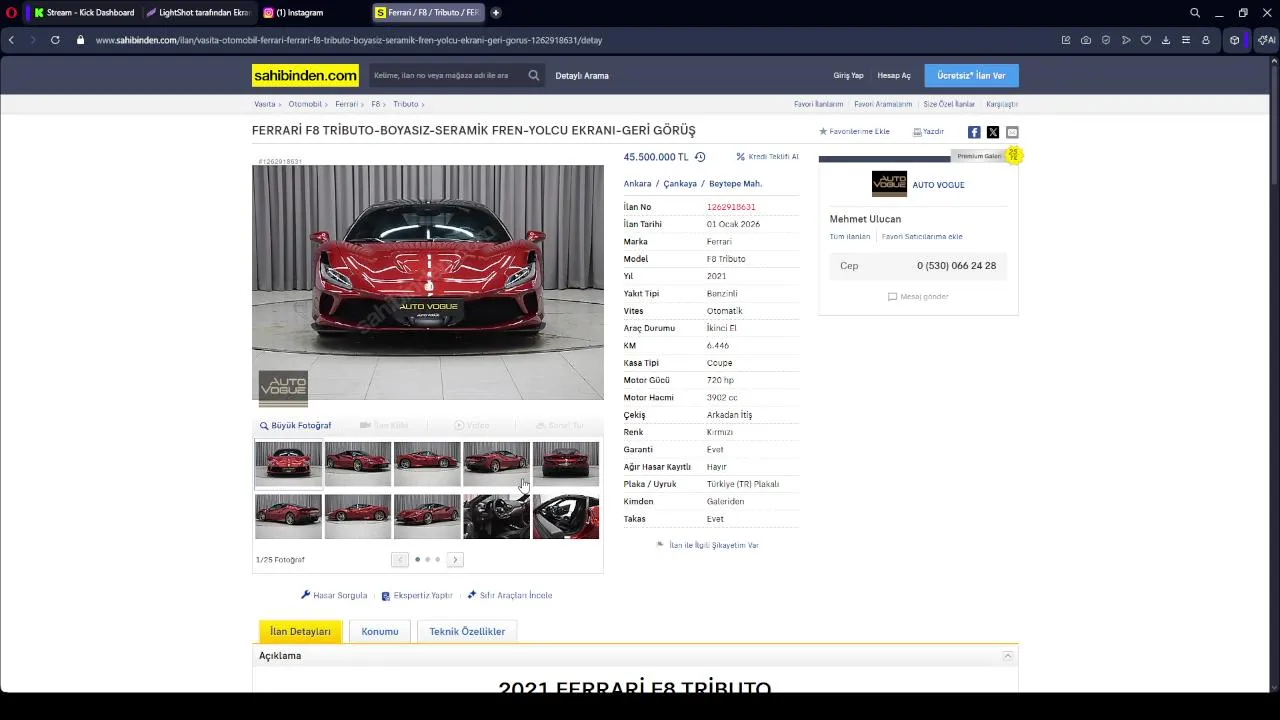Select the Konumu tab
Viewport: 1280px width, 720px height.
[x=380, y=631]
